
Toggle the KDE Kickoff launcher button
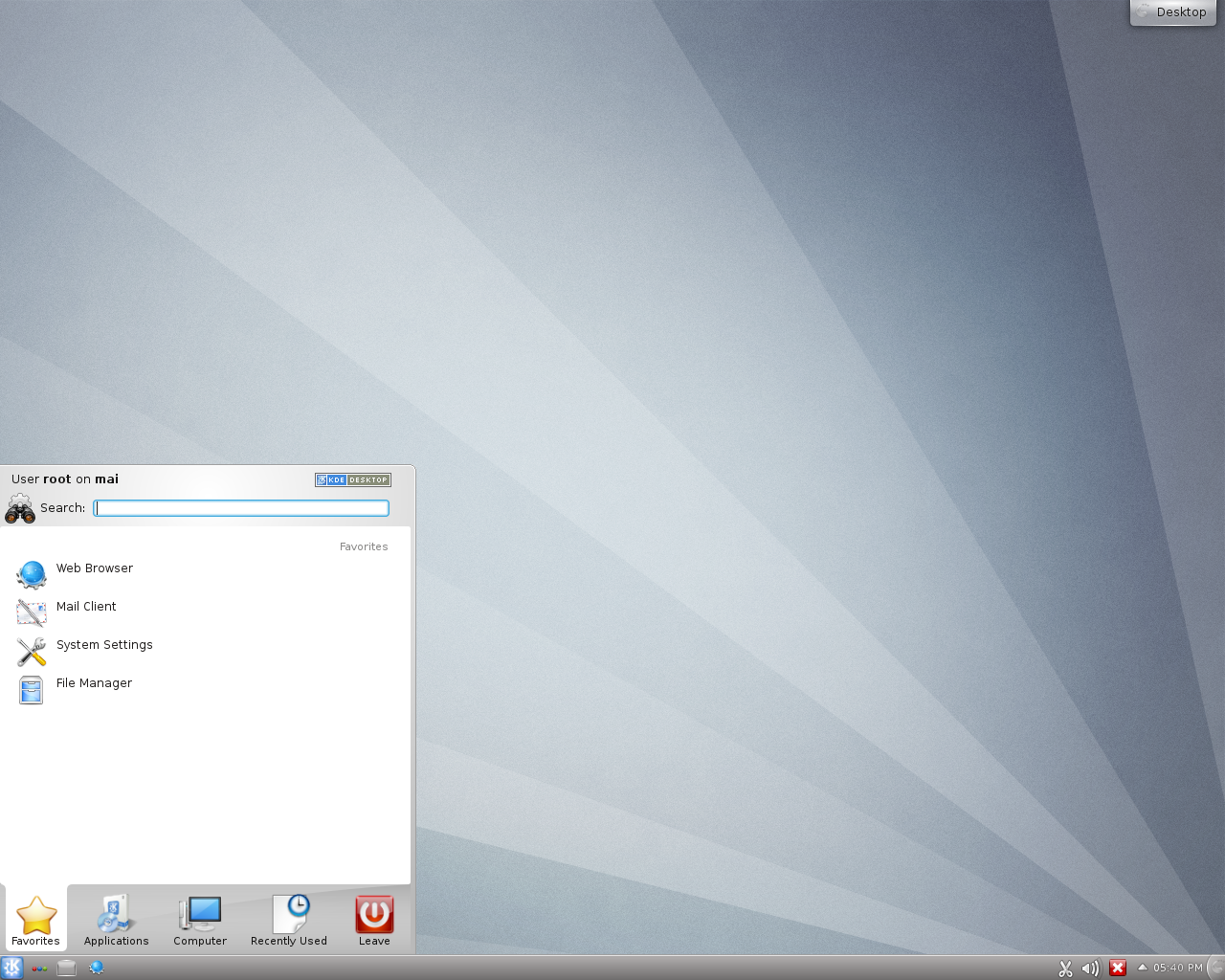pyautogui.click(x=11, y=968)
